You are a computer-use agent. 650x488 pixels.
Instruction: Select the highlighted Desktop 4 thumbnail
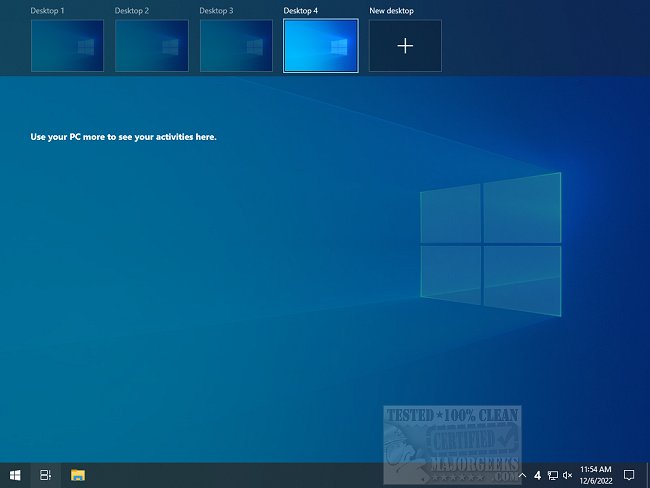(321, 46)
